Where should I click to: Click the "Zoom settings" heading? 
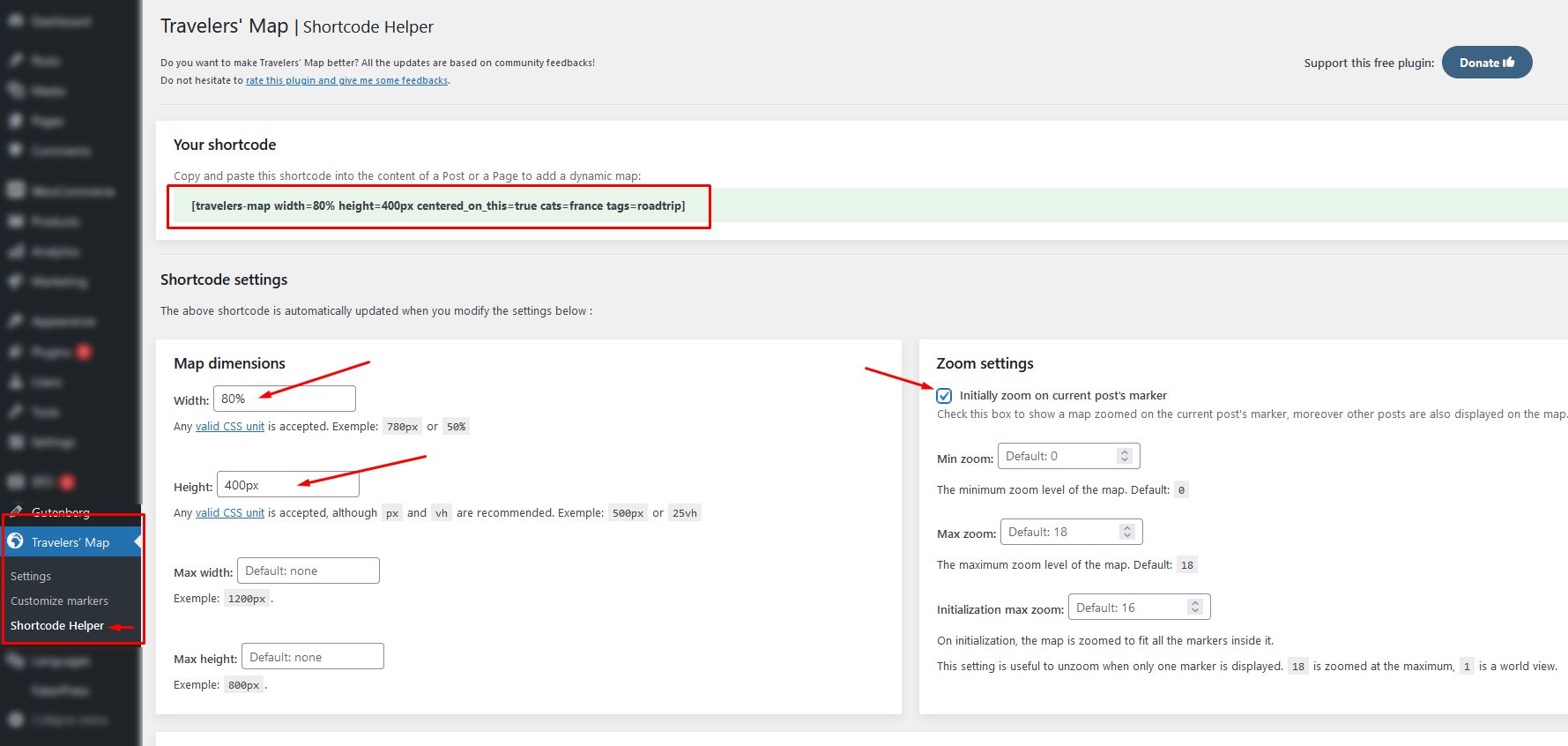(985, 363)
